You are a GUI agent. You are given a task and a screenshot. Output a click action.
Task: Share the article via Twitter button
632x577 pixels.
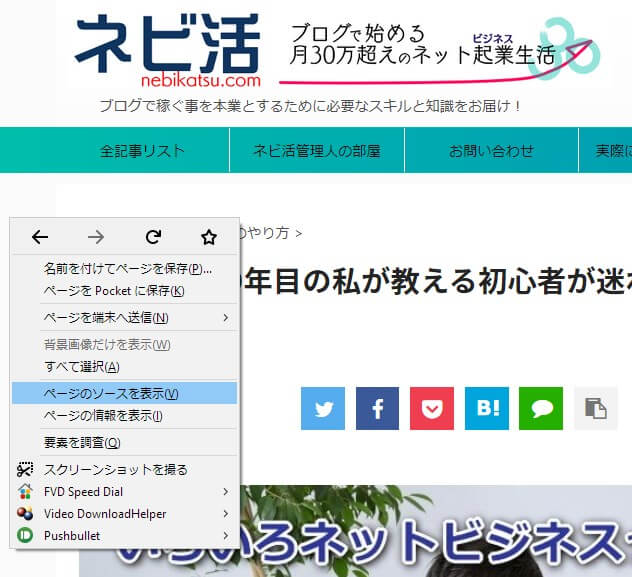(323, 408)
